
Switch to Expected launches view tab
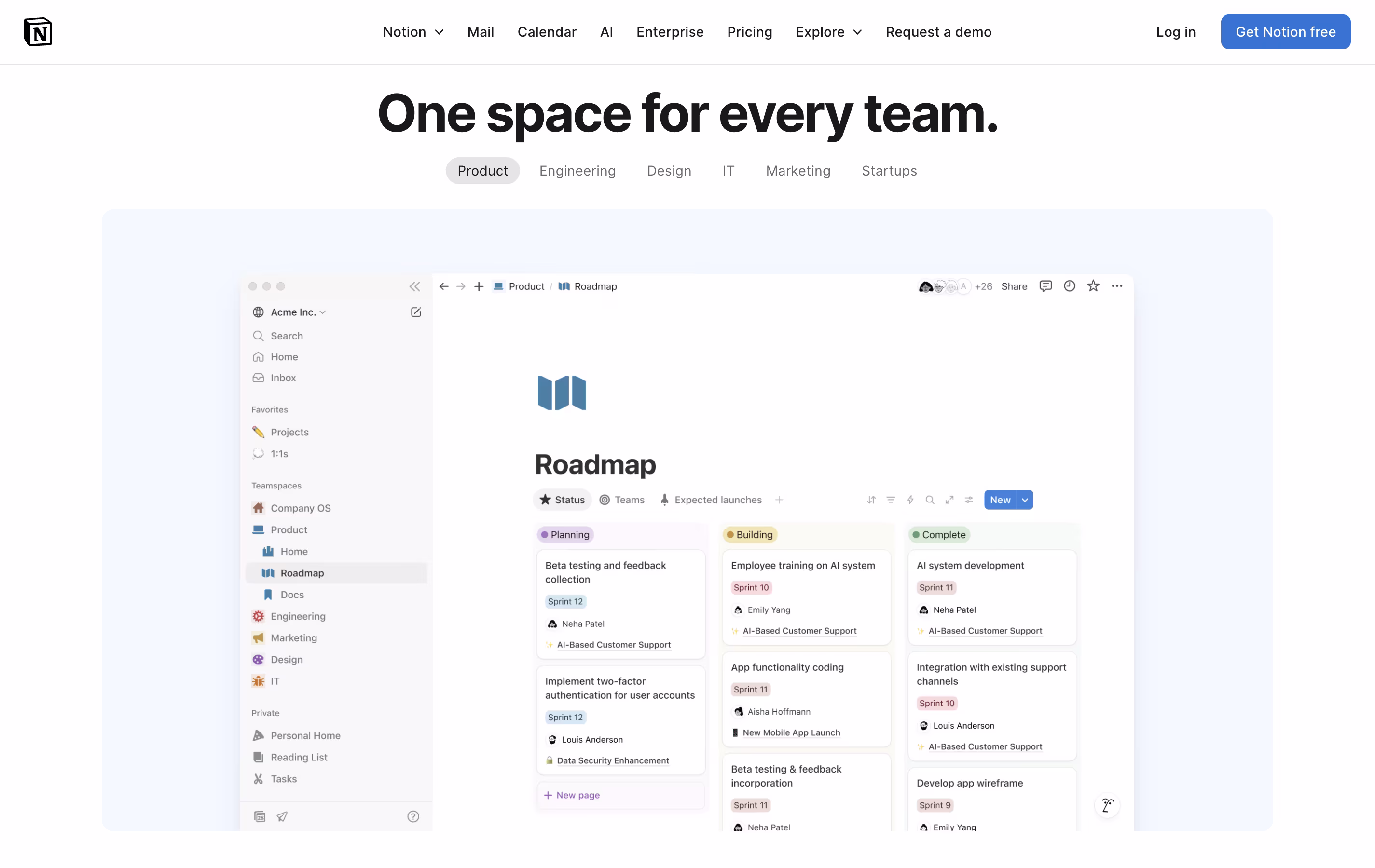[x=711, y=500]
